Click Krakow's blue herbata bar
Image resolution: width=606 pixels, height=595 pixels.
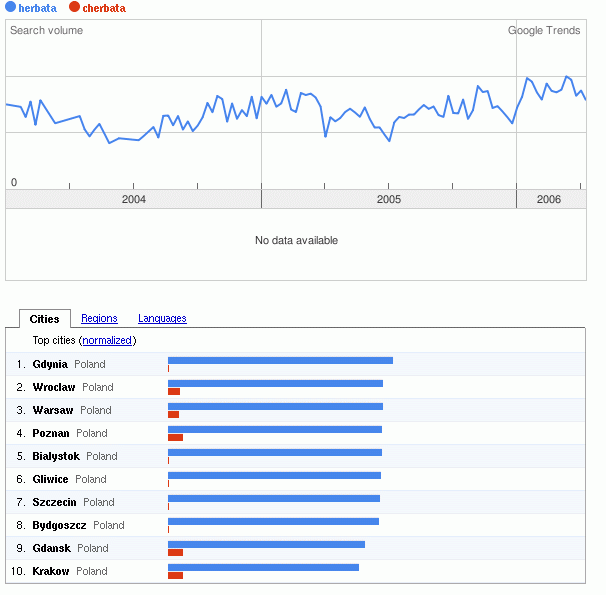[x=263, y=567]
